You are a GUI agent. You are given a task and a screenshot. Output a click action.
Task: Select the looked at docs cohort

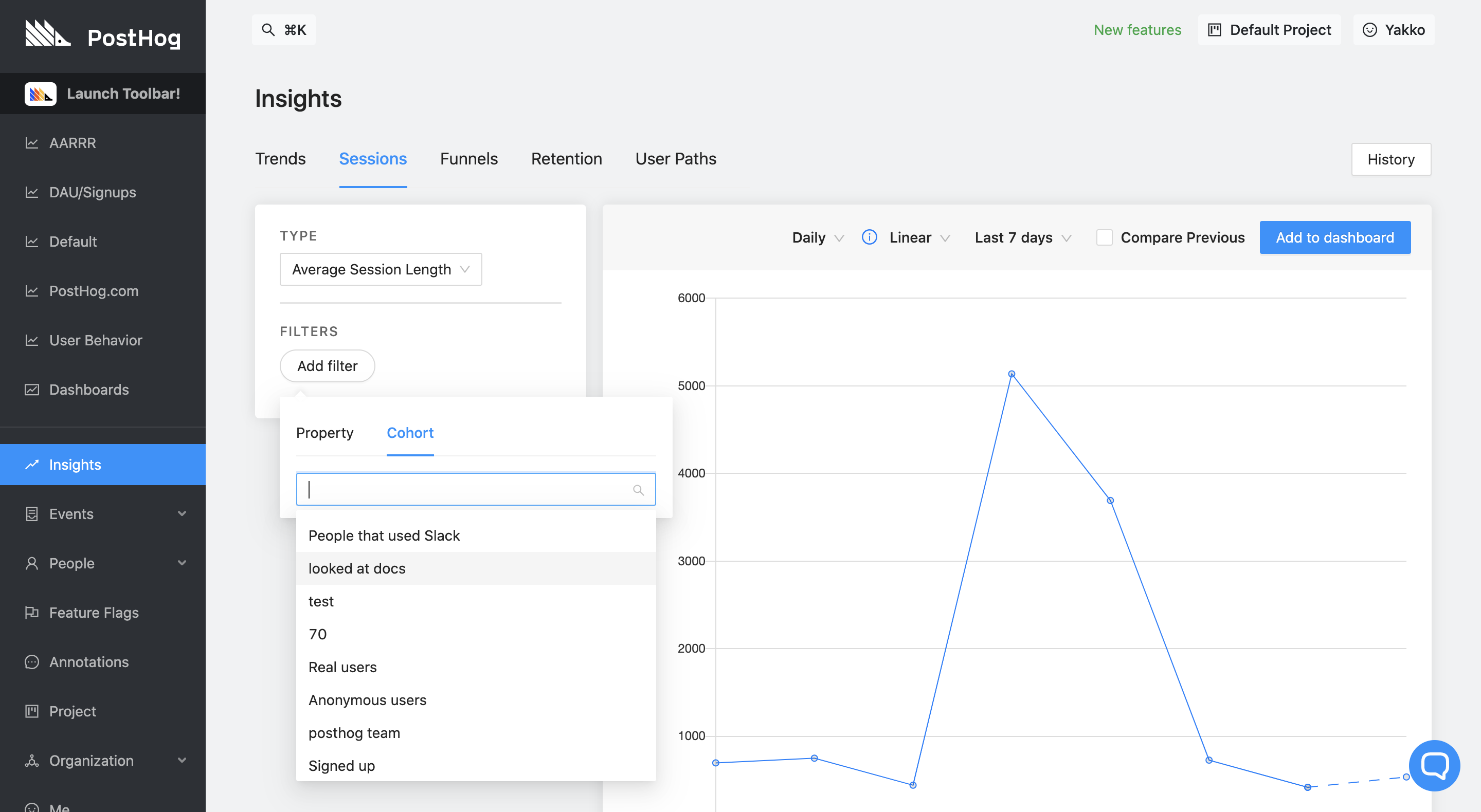point(356,568)
